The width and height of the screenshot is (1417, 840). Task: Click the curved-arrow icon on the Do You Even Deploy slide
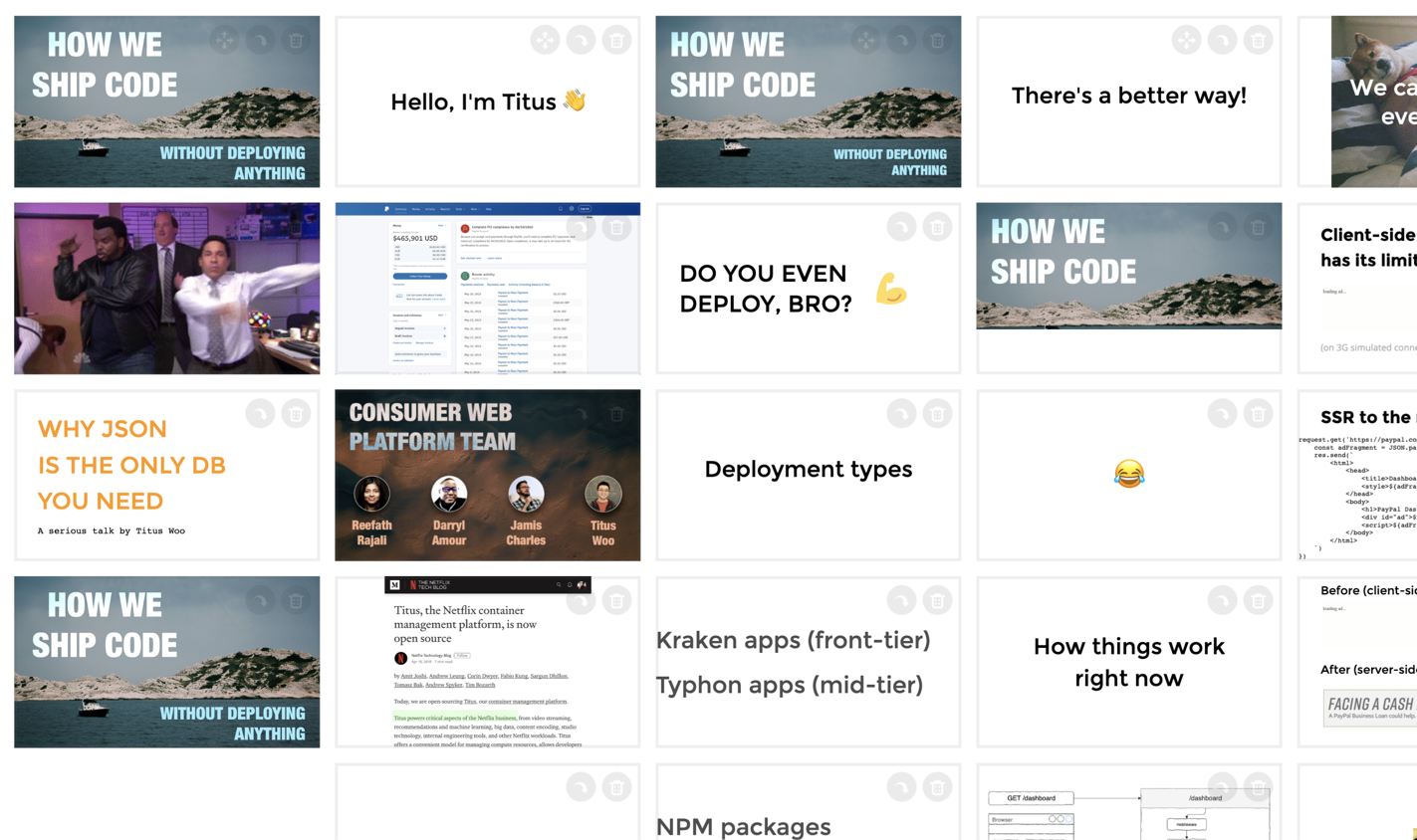(x=901, y=227)
